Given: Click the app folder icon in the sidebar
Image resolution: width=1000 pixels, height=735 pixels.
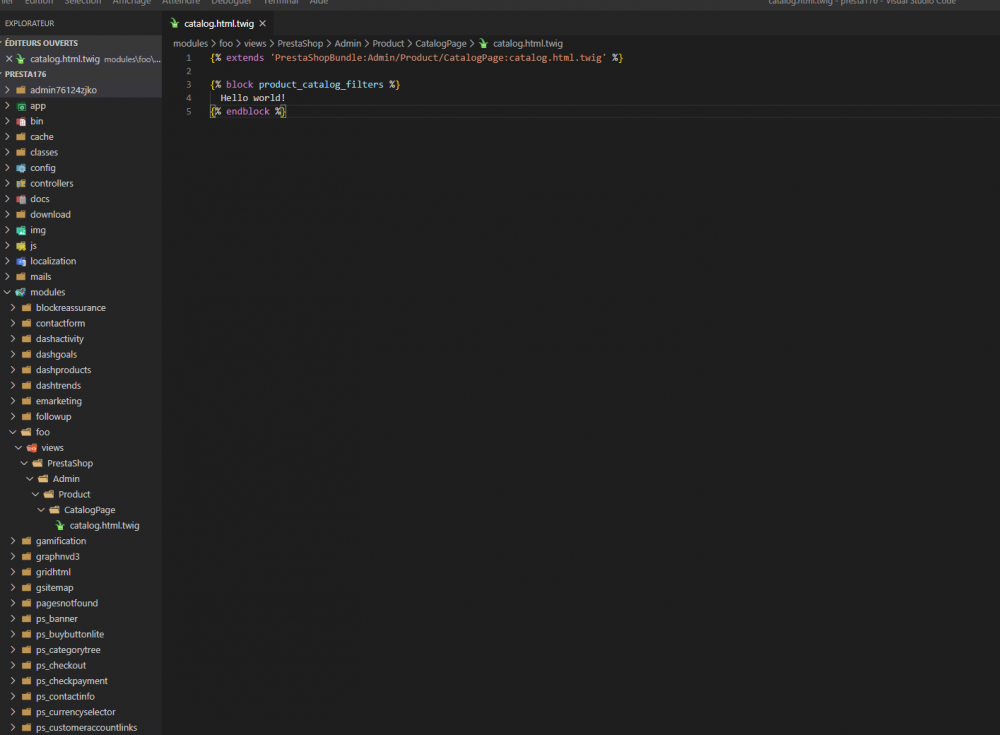Looking at the screenshot, I should 21,105.
